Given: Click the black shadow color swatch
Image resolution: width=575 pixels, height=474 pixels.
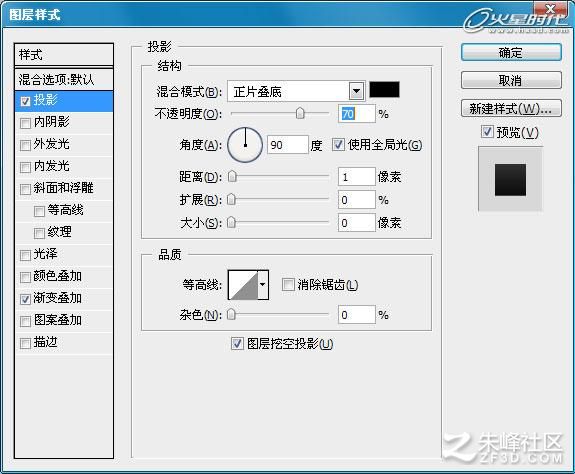Looking at the screenshot, I should 384,90.
